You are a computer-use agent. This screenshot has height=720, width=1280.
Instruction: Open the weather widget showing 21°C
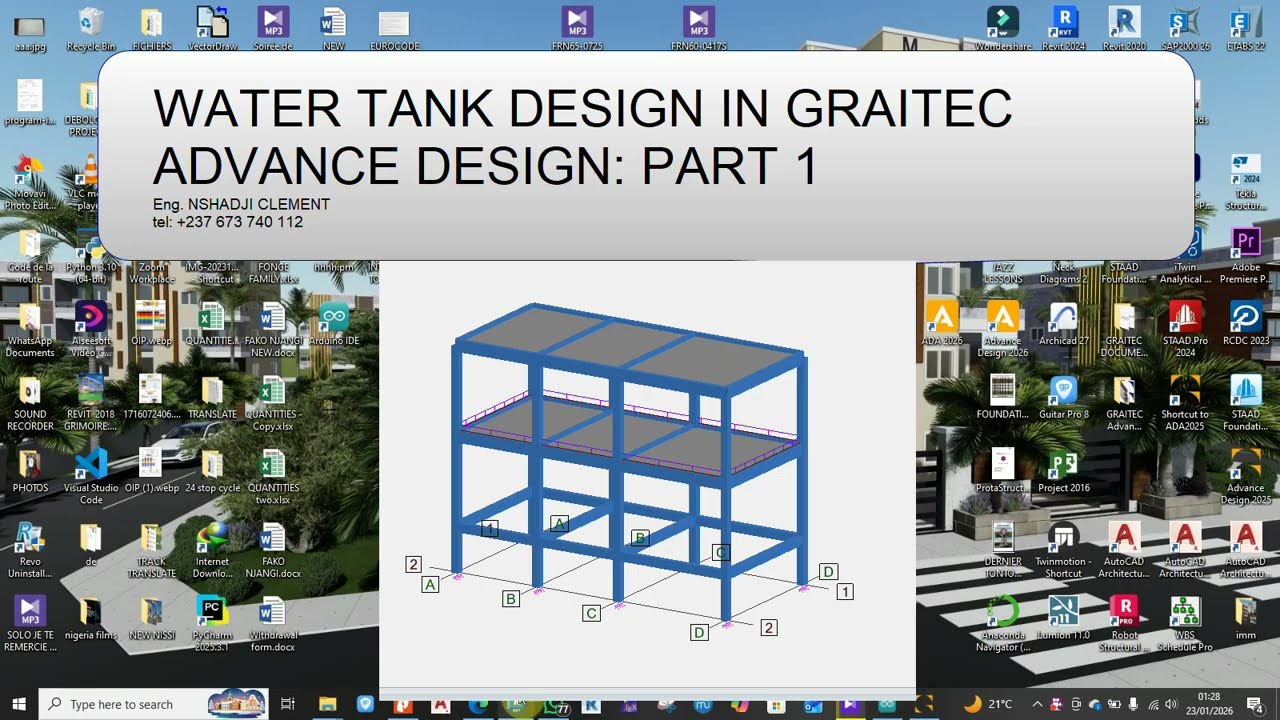click(988, 704)
